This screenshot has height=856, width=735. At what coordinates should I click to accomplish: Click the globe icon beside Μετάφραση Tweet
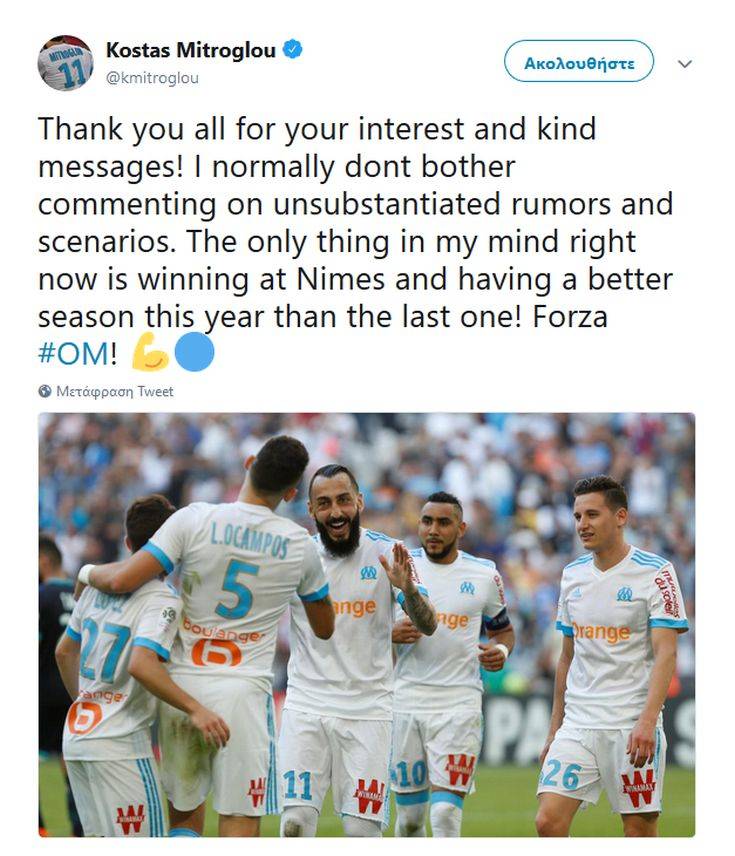(45, 391)
